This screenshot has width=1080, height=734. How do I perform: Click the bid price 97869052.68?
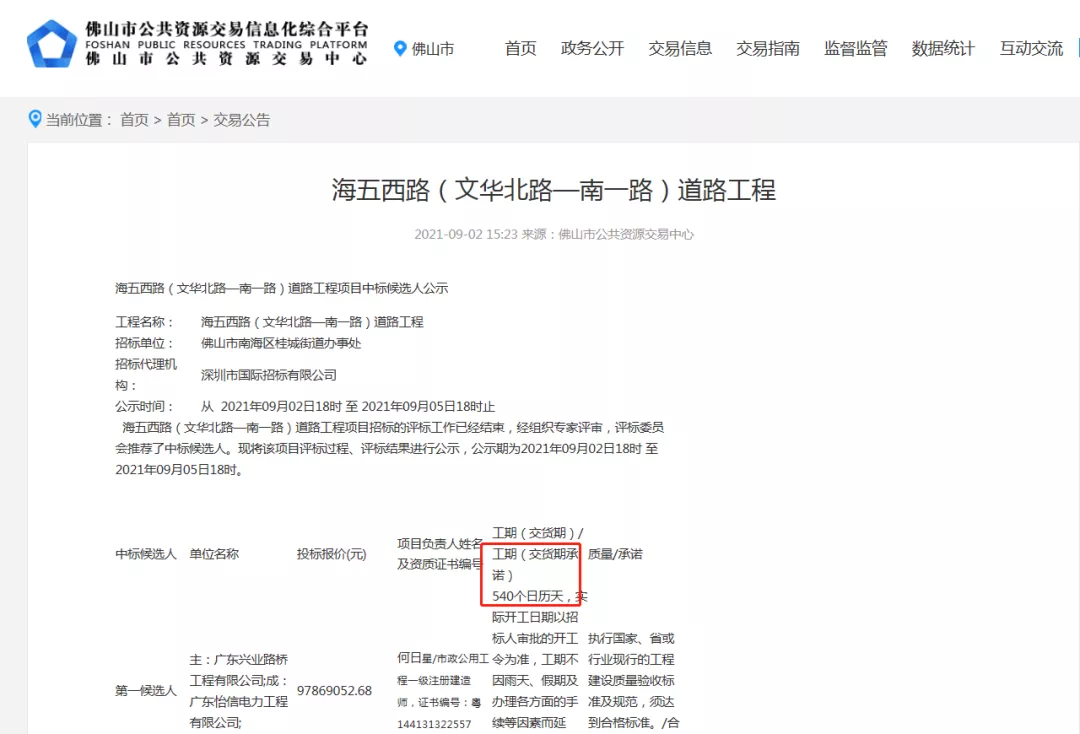tap(334, 690)
